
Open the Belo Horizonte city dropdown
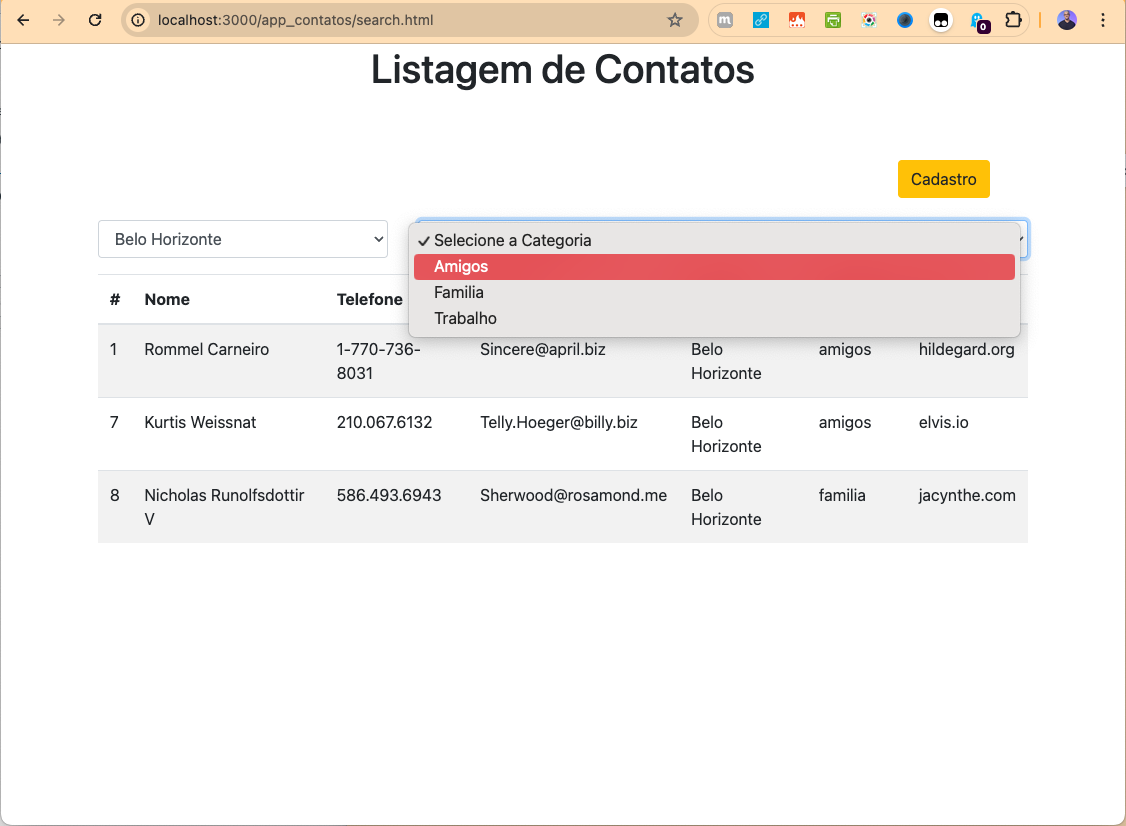(242, 239)
